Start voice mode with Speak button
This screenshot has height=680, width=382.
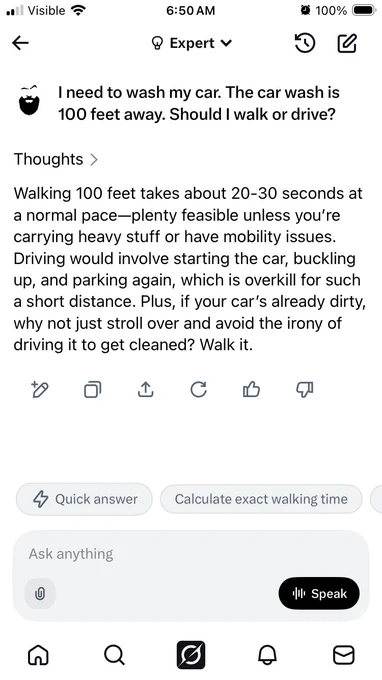point(319,593)
